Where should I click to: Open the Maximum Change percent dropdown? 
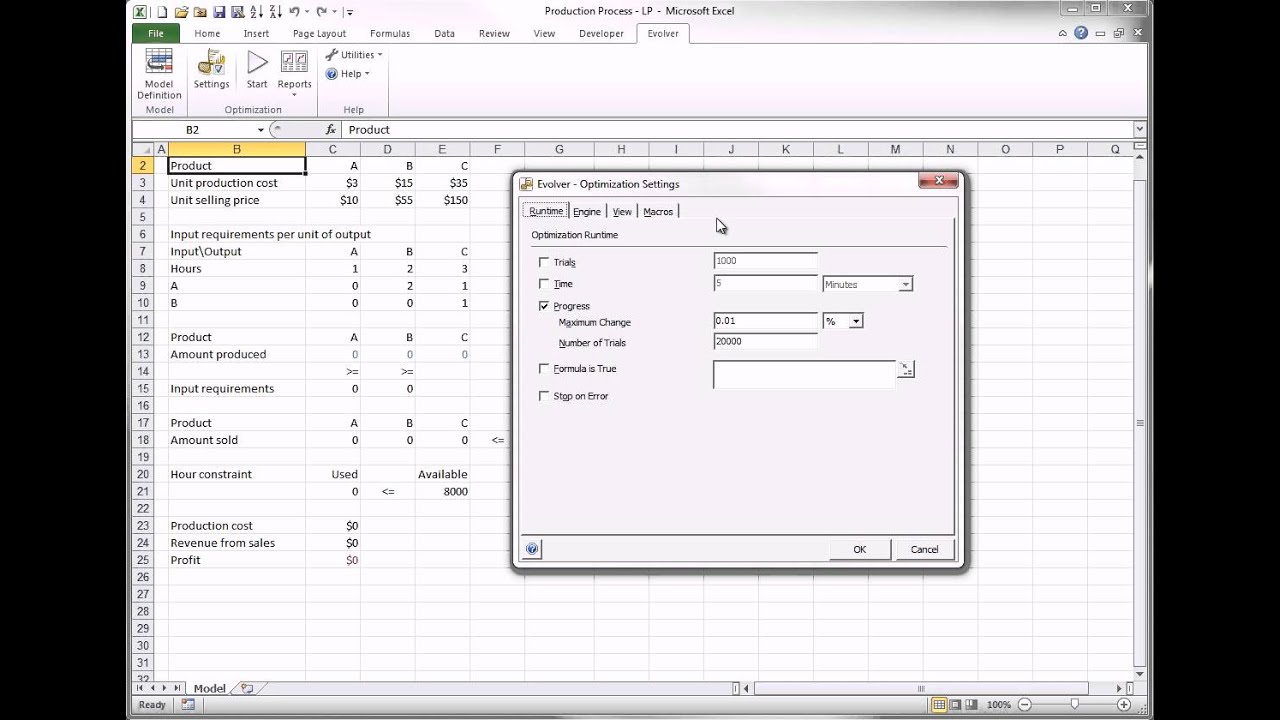click(x=856, y=322)
